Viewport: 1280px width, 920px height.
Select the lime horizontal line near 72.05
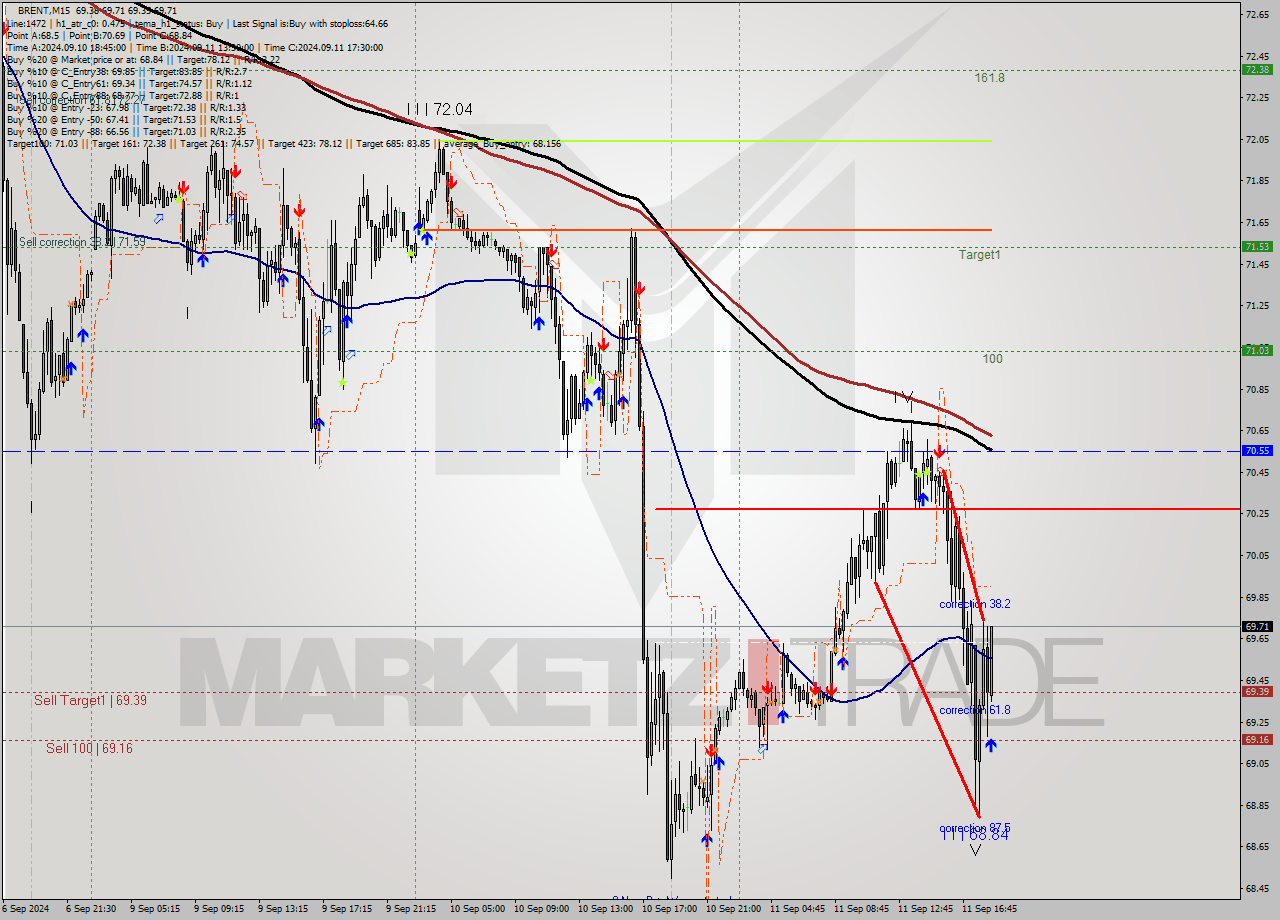[x=715, y=141]
